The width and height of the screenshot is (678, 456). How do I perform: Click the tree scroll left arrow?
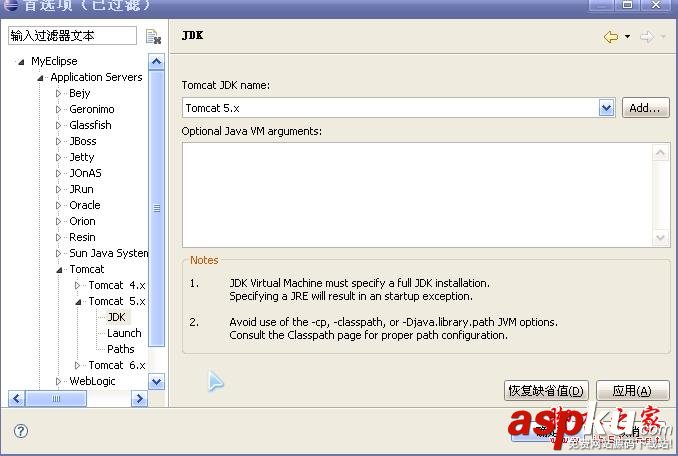pyautogui.click(x=16, y=399)
